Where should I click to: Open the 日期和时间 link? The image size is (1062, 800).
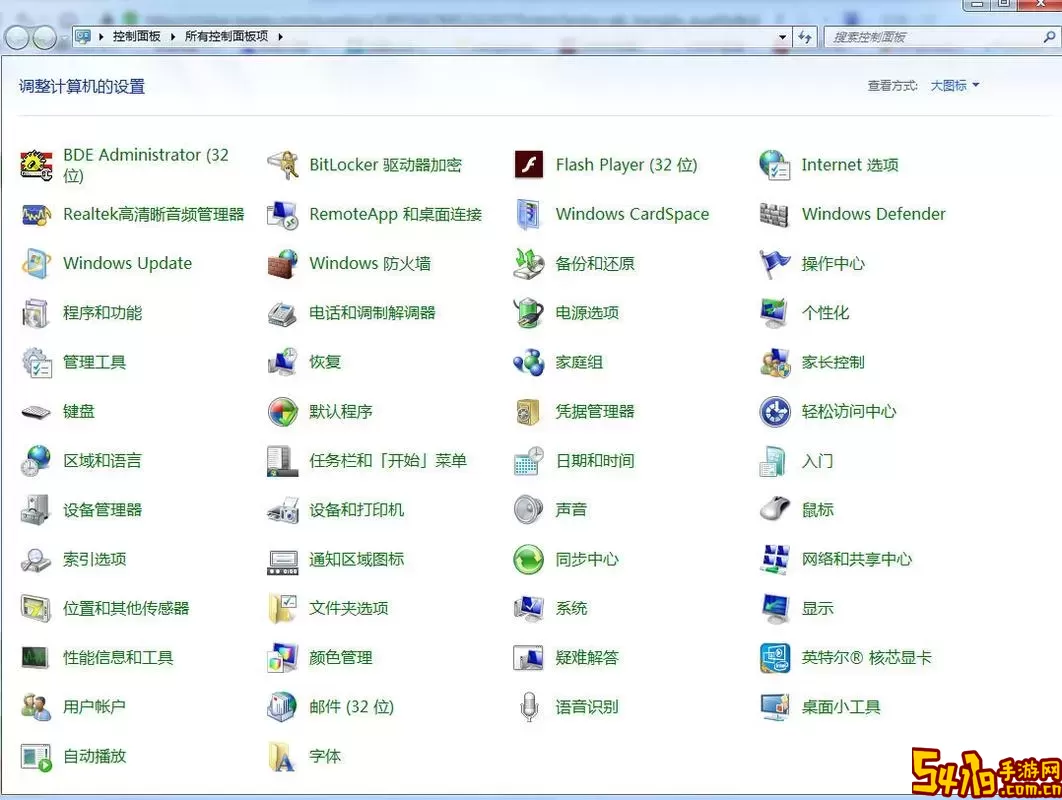pos(595,461)
